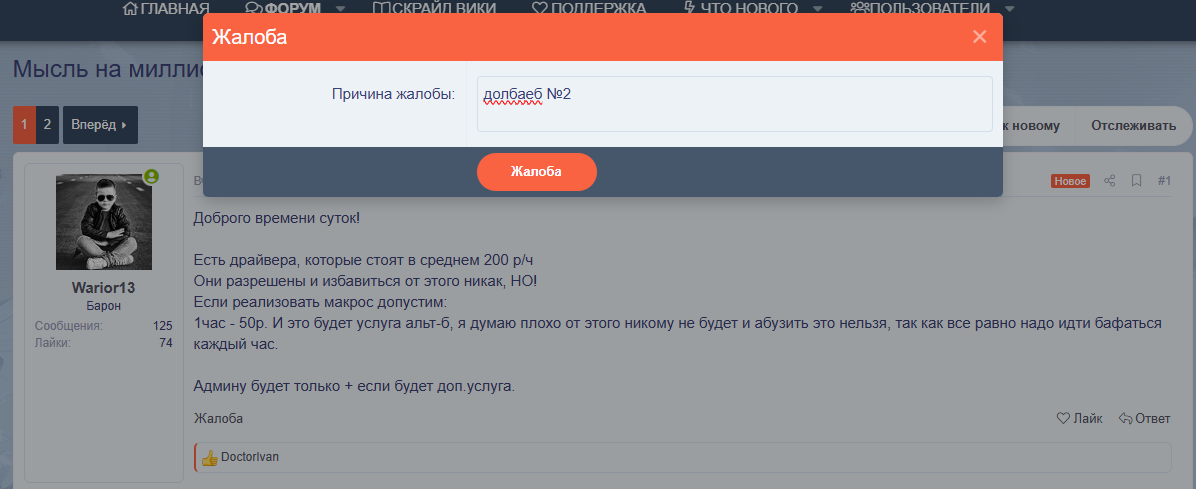This screenshot has height=489, width=1196.
Task: Close the Жалоба dialog with the X
Action: coord(979,37)
